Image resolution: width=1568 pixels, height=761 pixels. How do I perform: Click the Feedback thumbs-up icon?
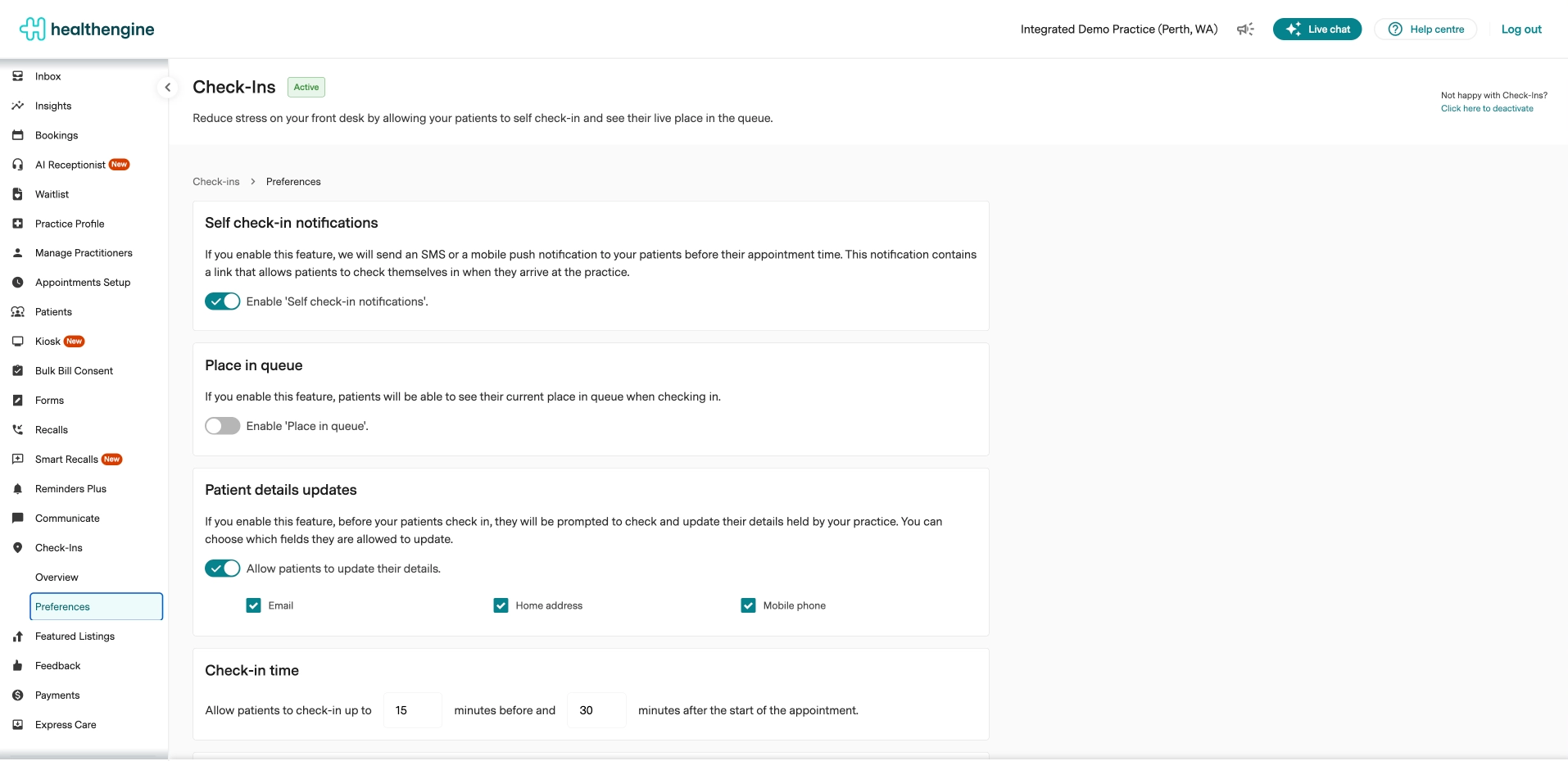point(17,666)
